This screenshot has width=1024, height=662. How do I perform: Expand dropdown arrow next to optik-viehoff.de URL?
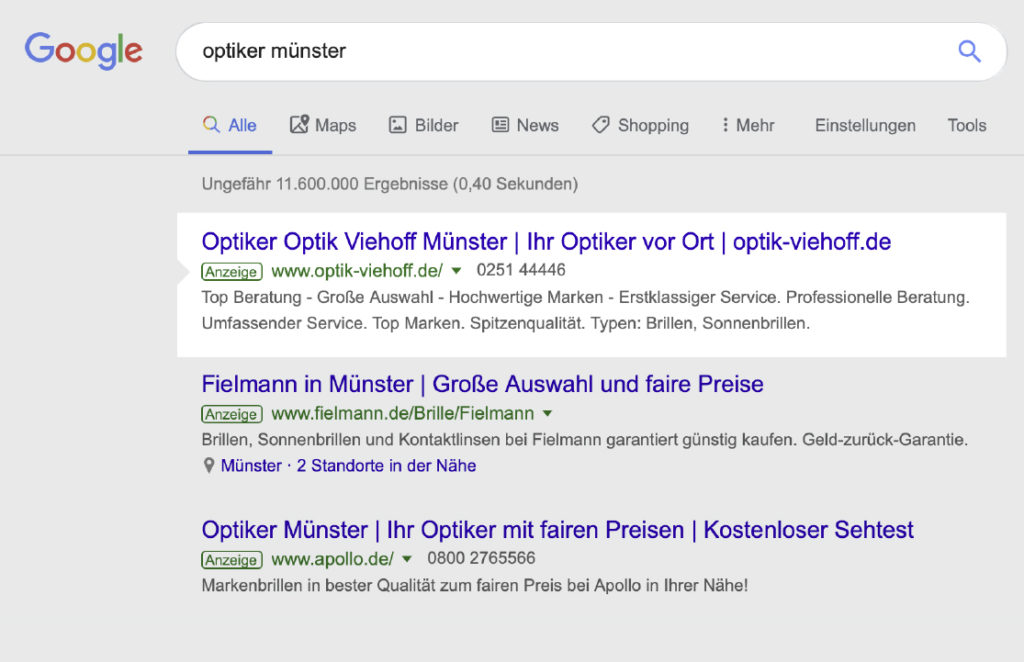click(456, 271)
